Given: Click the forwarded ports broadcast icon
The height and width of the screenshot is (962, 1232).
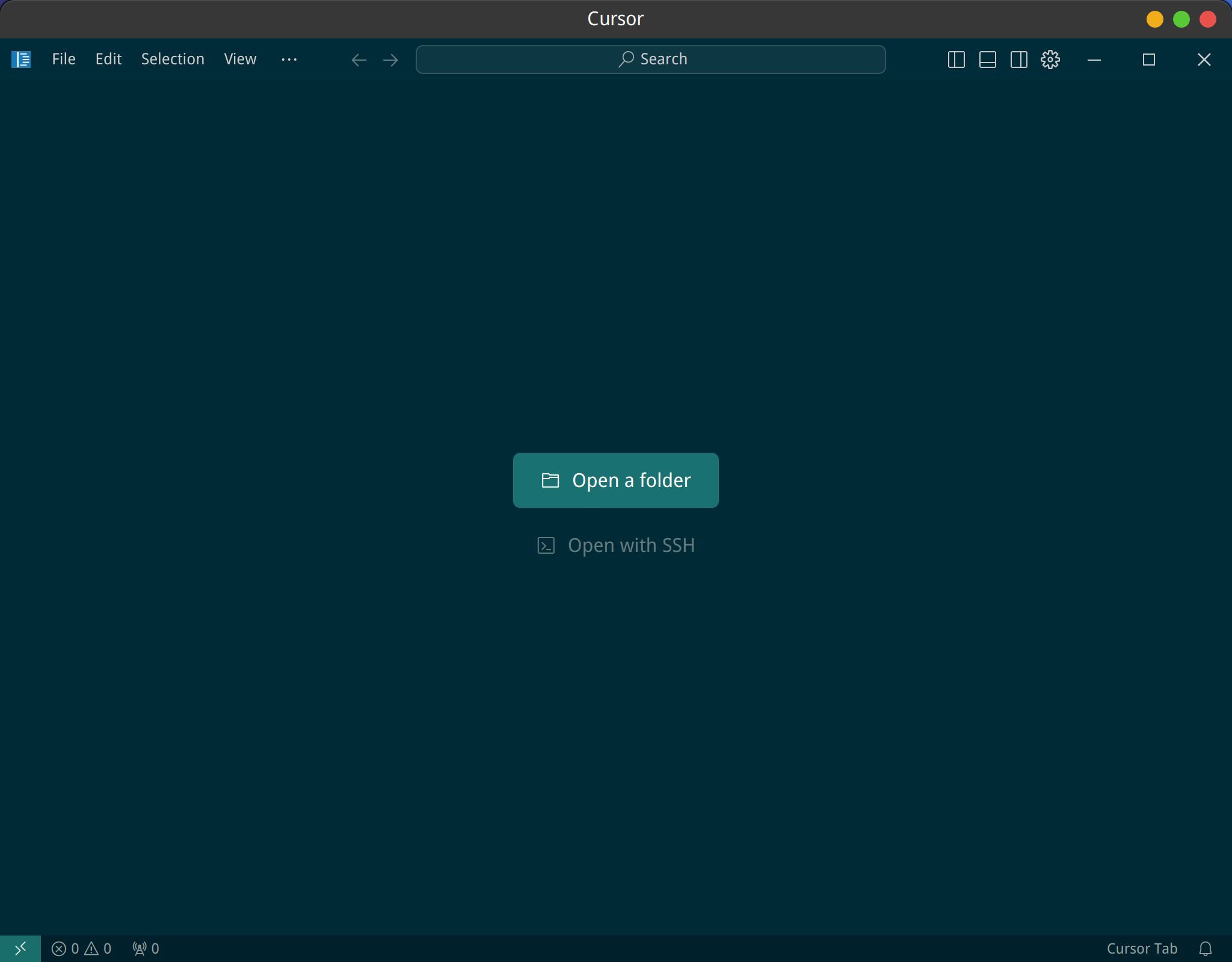Looking at the screenshot, I should click(146, 948).
